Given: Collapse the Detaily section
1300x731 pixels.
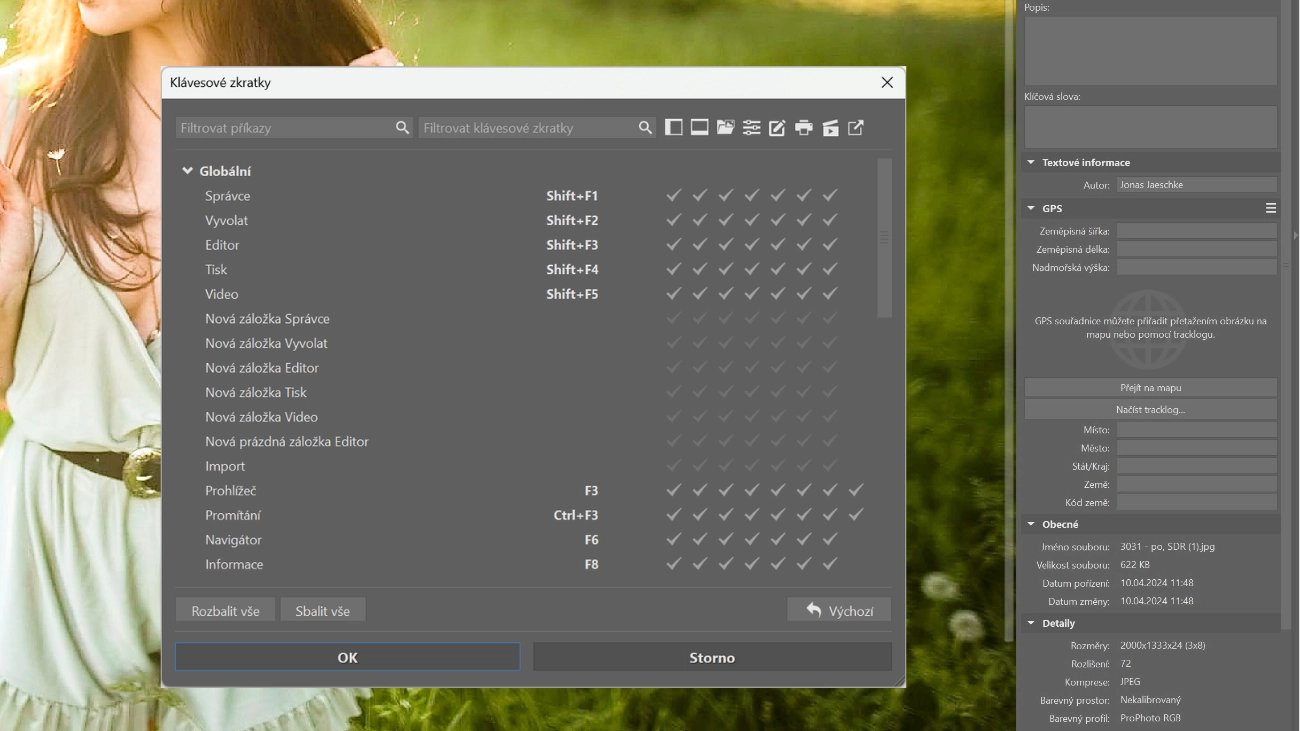Looking at the screenshot, I should pos(1031,623).
